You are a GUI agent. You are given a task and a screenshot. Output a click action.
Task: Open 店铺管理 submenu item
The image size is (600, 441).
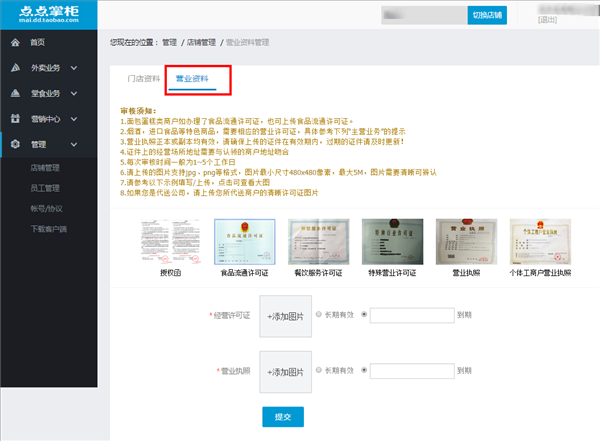coord(45,168)
